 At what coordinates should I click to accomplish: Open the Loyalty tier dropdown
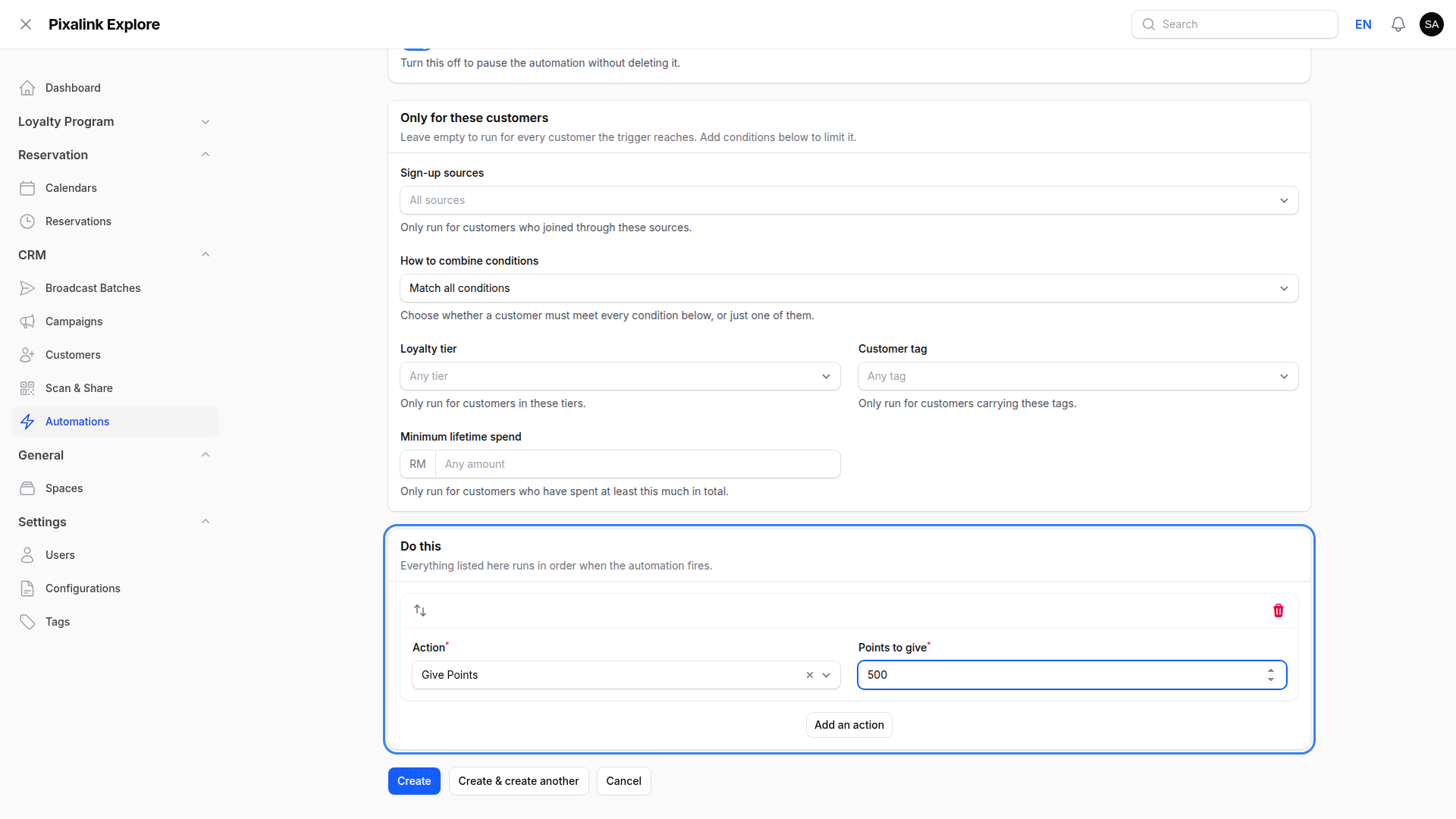point(620,376)
